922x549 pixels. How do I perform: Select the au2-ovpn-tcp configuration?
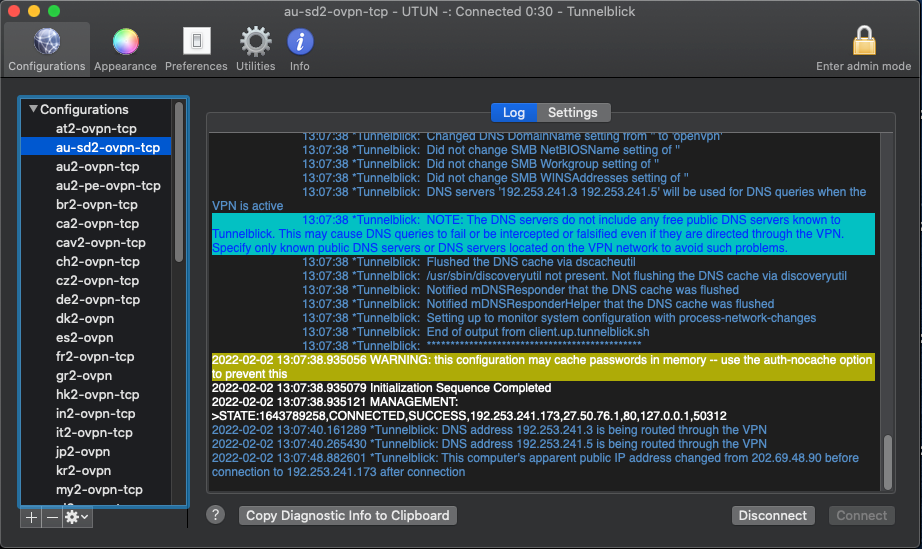coord(96,166)
